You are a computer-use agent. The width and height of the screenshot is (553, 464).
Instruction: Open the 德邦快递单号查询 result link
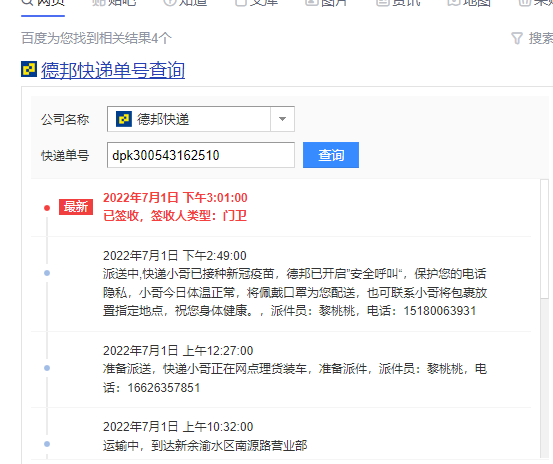click(x=113, y=70)
